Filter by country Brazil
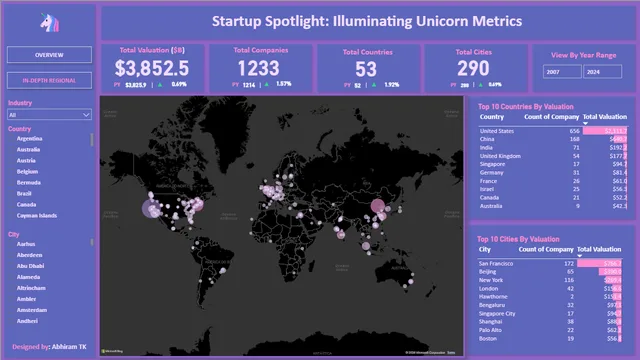 [24, 194]
